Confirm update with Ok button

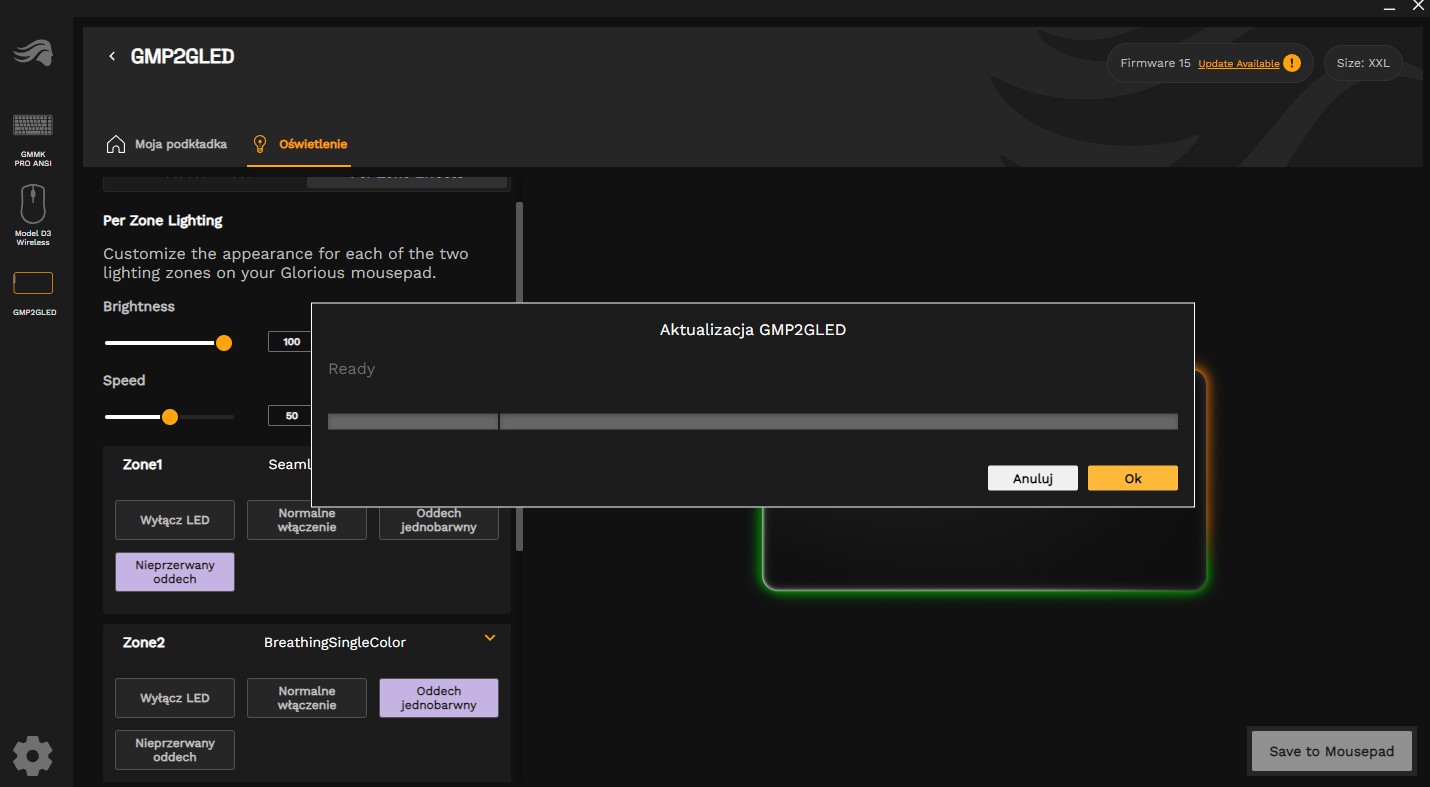point(1132,478)
